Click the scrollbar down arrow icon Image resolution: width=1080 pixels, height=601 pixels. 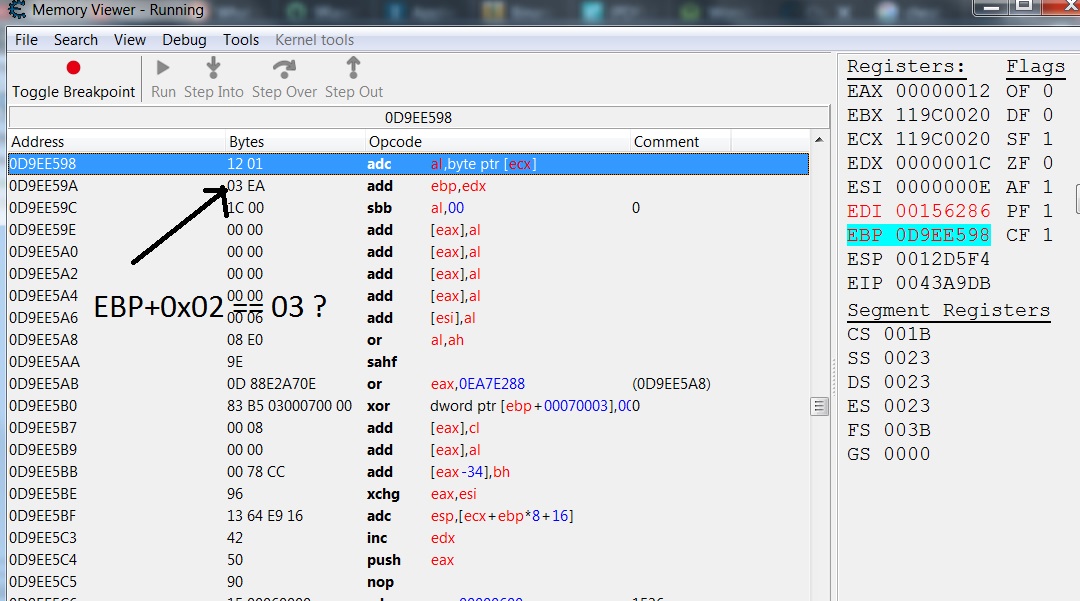click(x=820, y=594)
